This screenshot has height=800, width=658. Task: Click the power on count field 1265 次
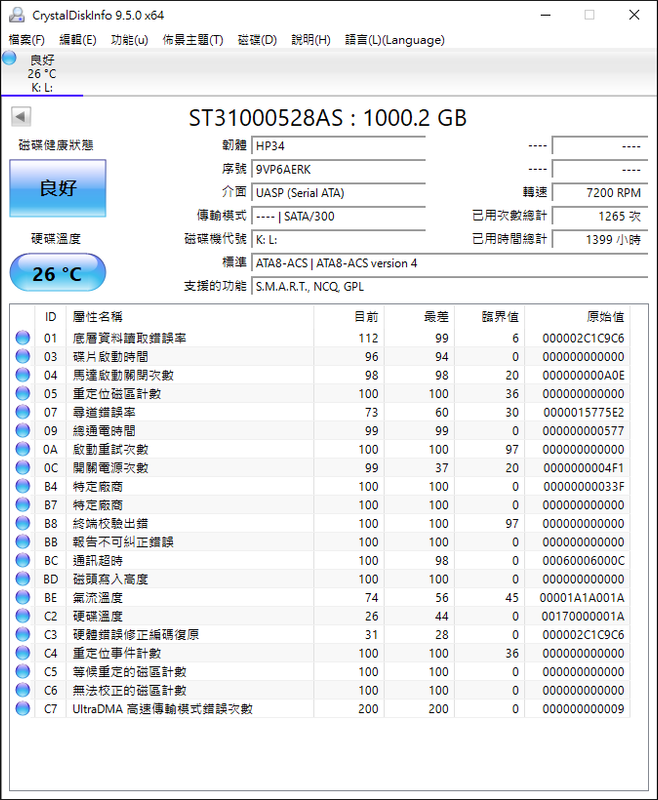point(600,216)
